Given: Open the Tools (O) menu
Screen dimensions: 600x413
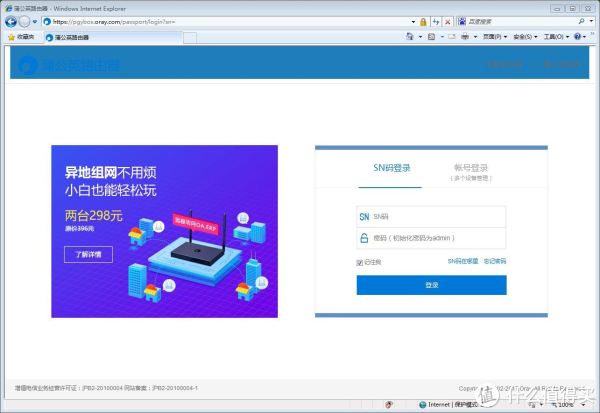Looking at the screenshot, I should (x=556, y=37).
